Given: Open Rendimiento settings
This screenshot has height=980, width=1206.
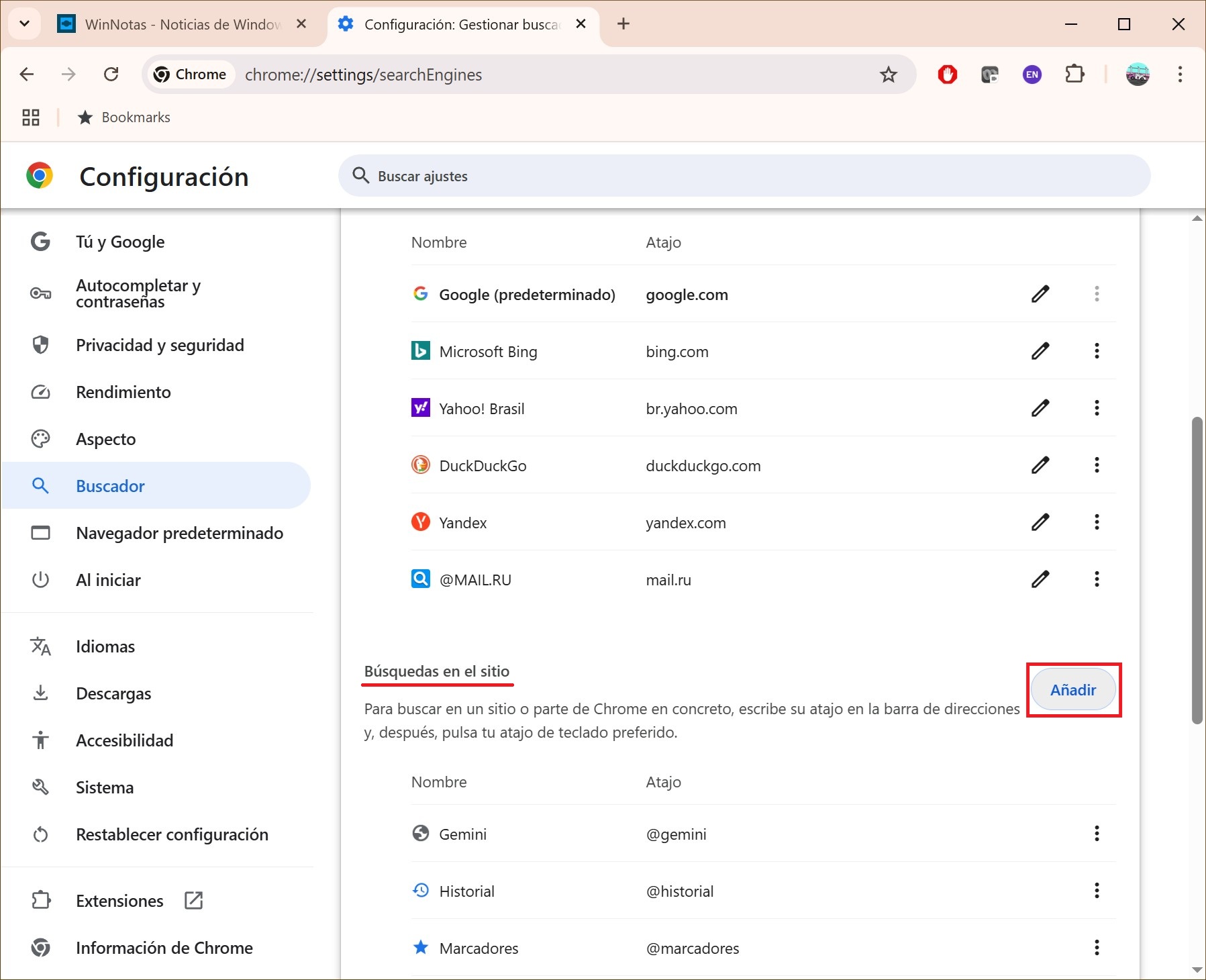Looking at the screenshot, I should click(157, 392).
